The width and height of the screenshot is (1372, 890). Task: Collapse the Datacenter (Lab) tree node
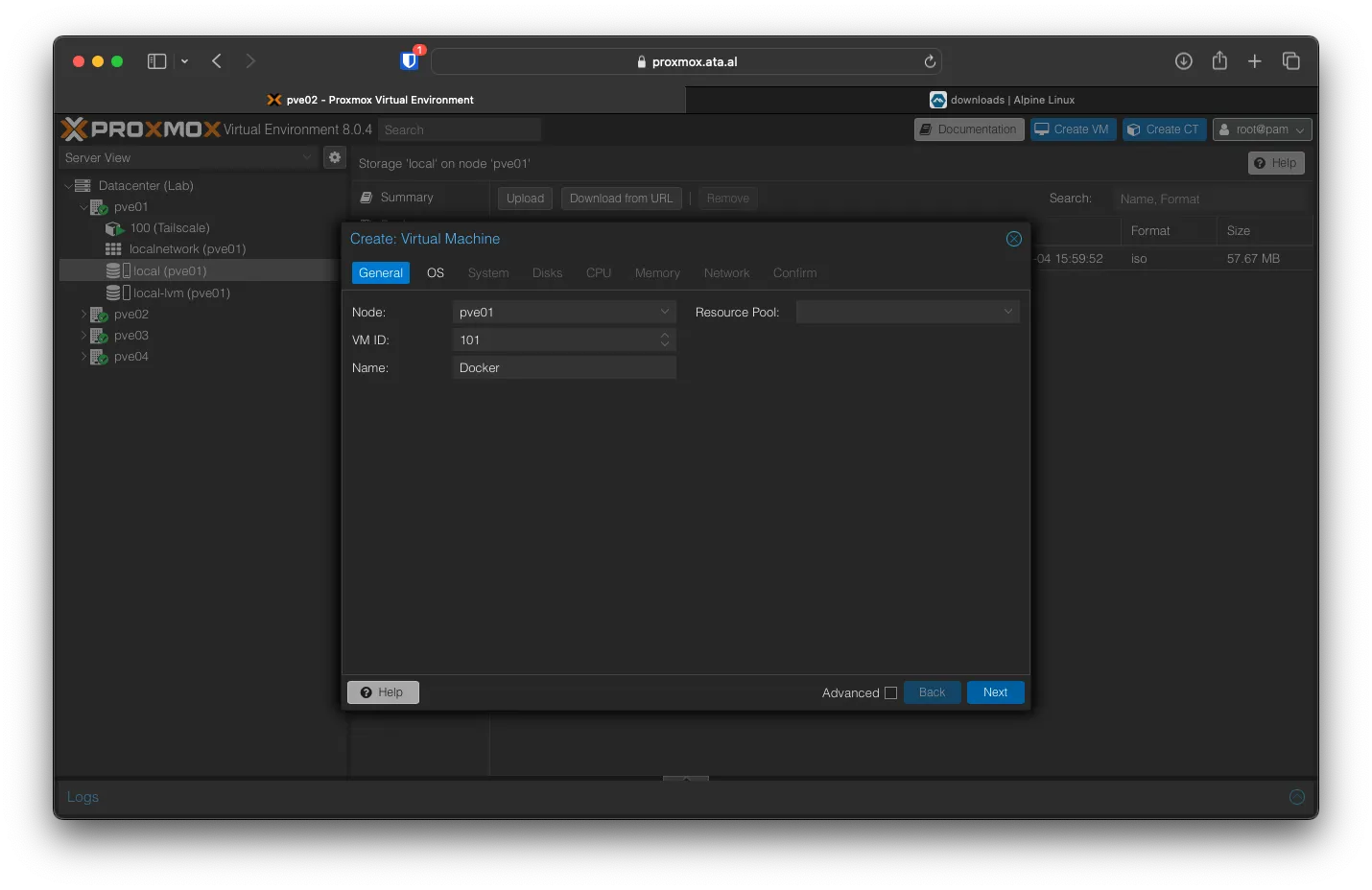(68, 186)
